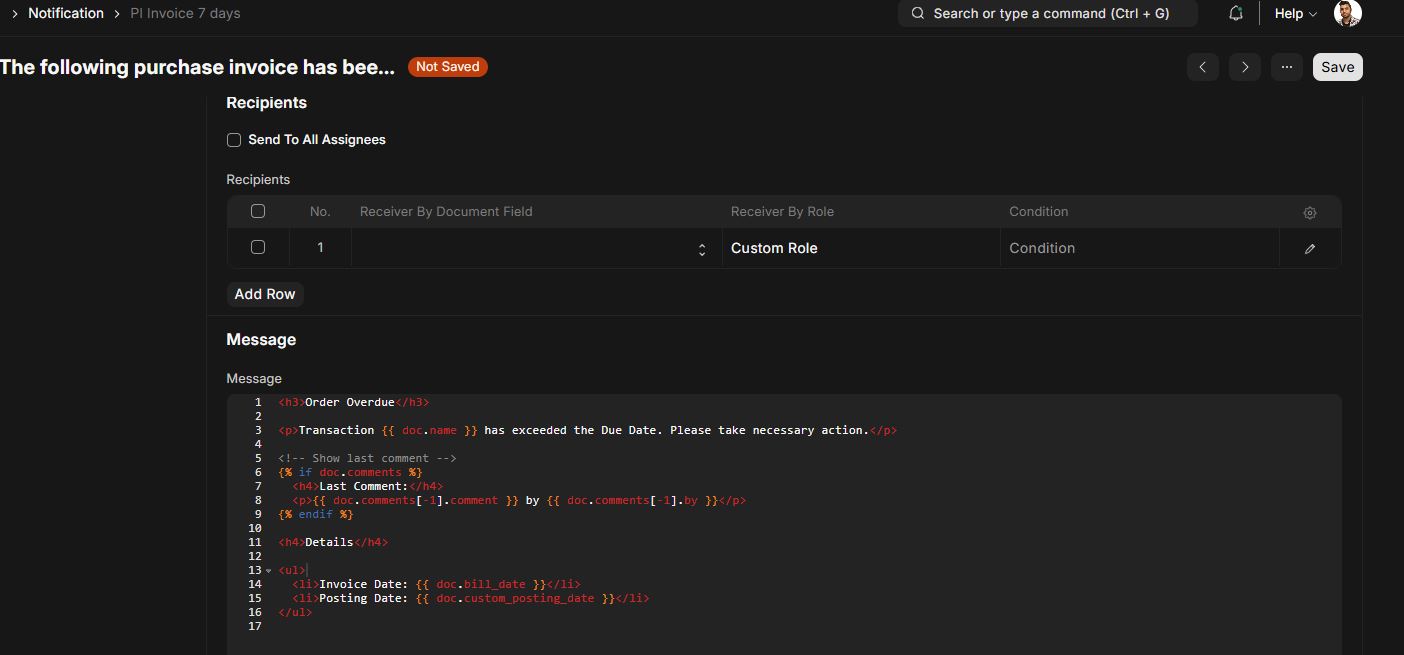The height and width of the screenshot is (655, 1404).
Task: Collapse the ul fold arrow at line 13
Action: (268, 570)
